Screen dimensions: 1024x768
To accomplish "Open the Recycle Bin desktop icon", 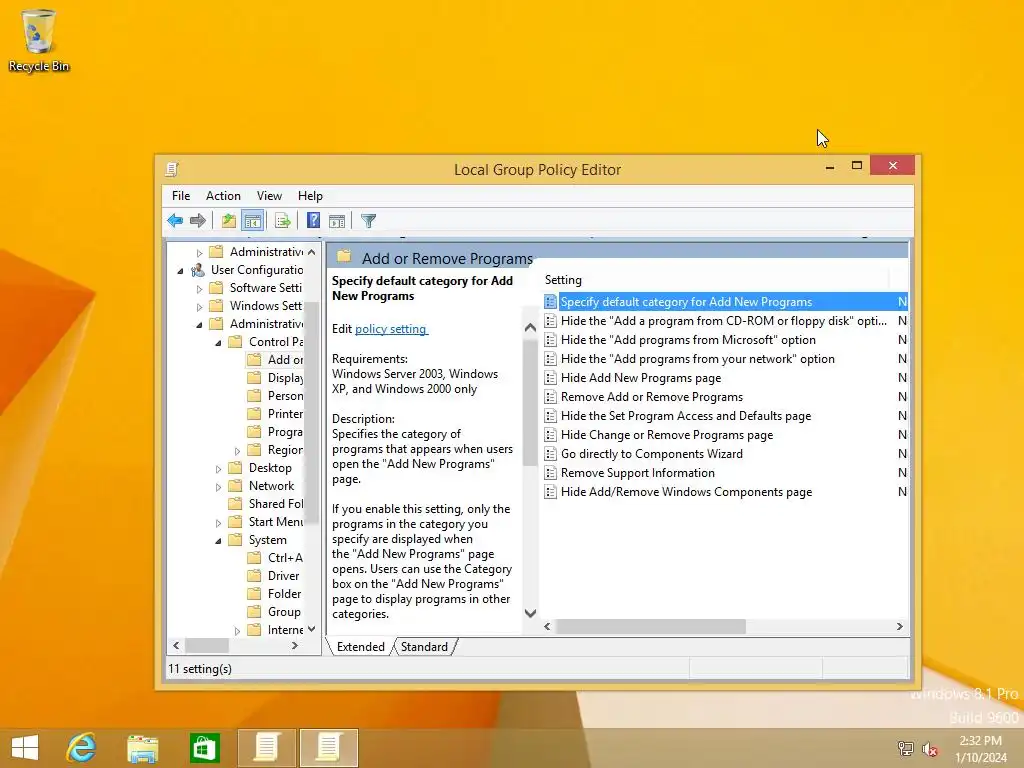I will (x=39, y=40).
